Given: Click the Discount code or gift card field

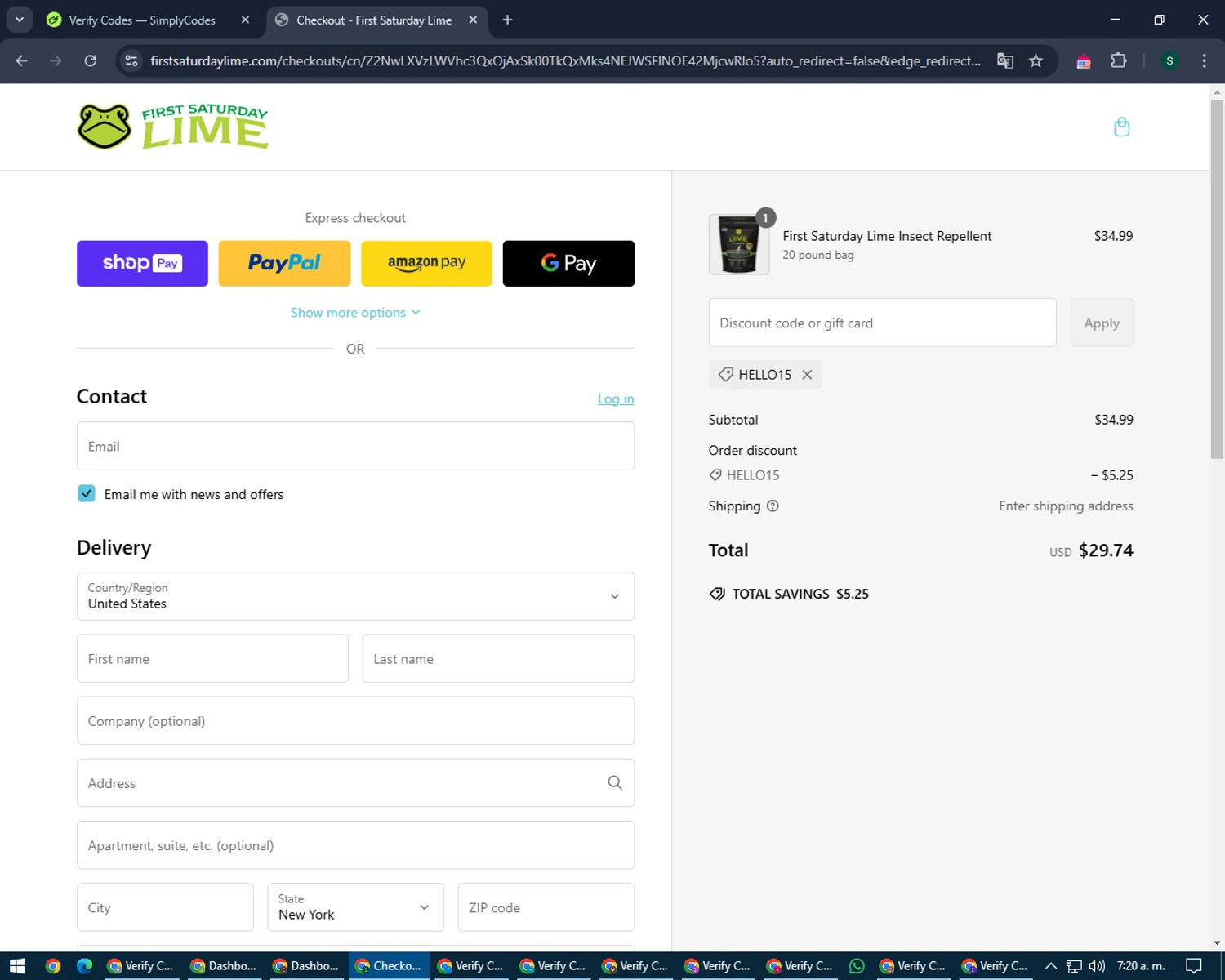Looking at the screenshot, I should click(882, 323).
